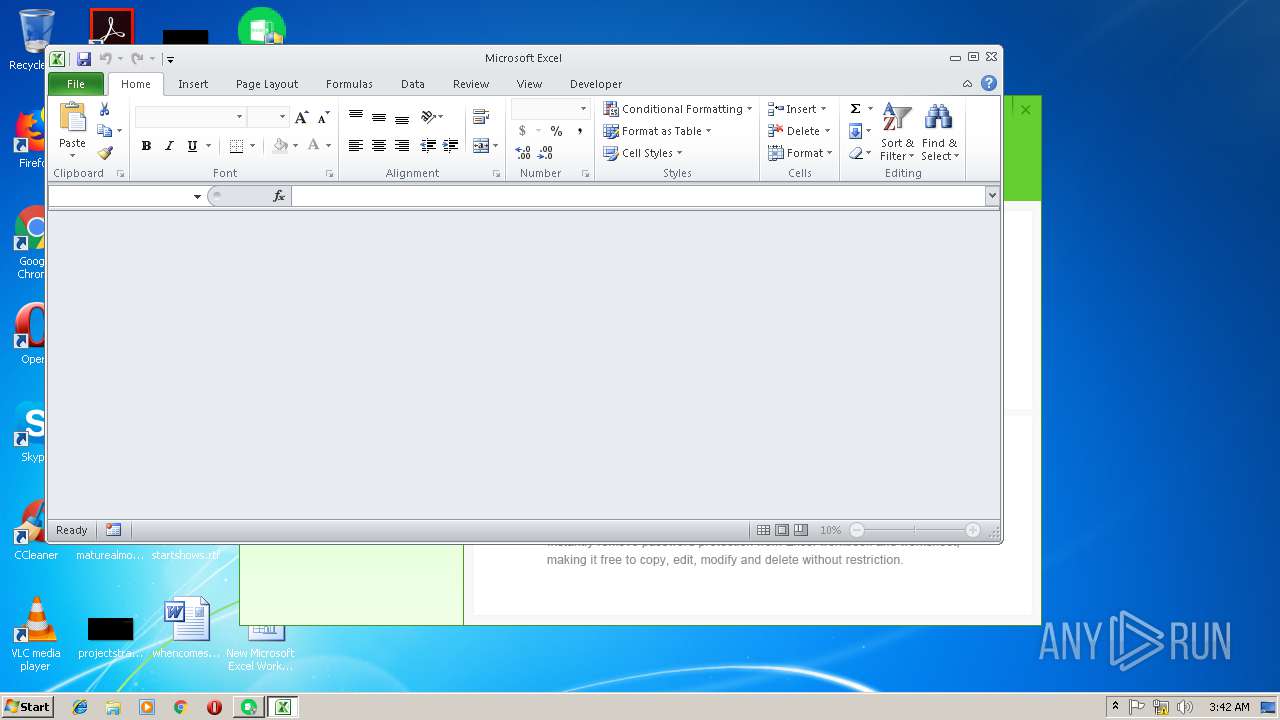Toggle Center text alignment
The image size is (1280, 720).
click(x=378, y=146)
